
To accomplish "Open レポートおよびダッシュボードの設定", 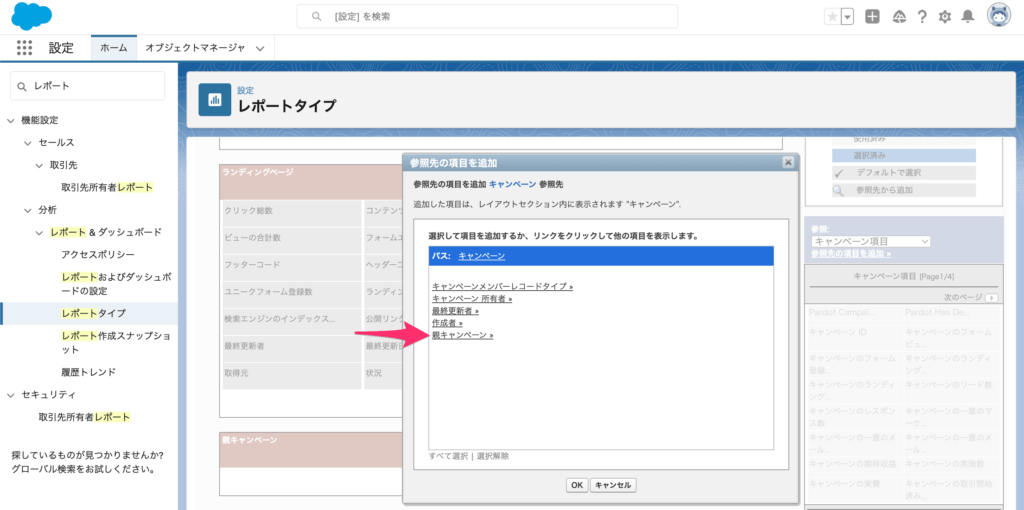I will 116,284.
